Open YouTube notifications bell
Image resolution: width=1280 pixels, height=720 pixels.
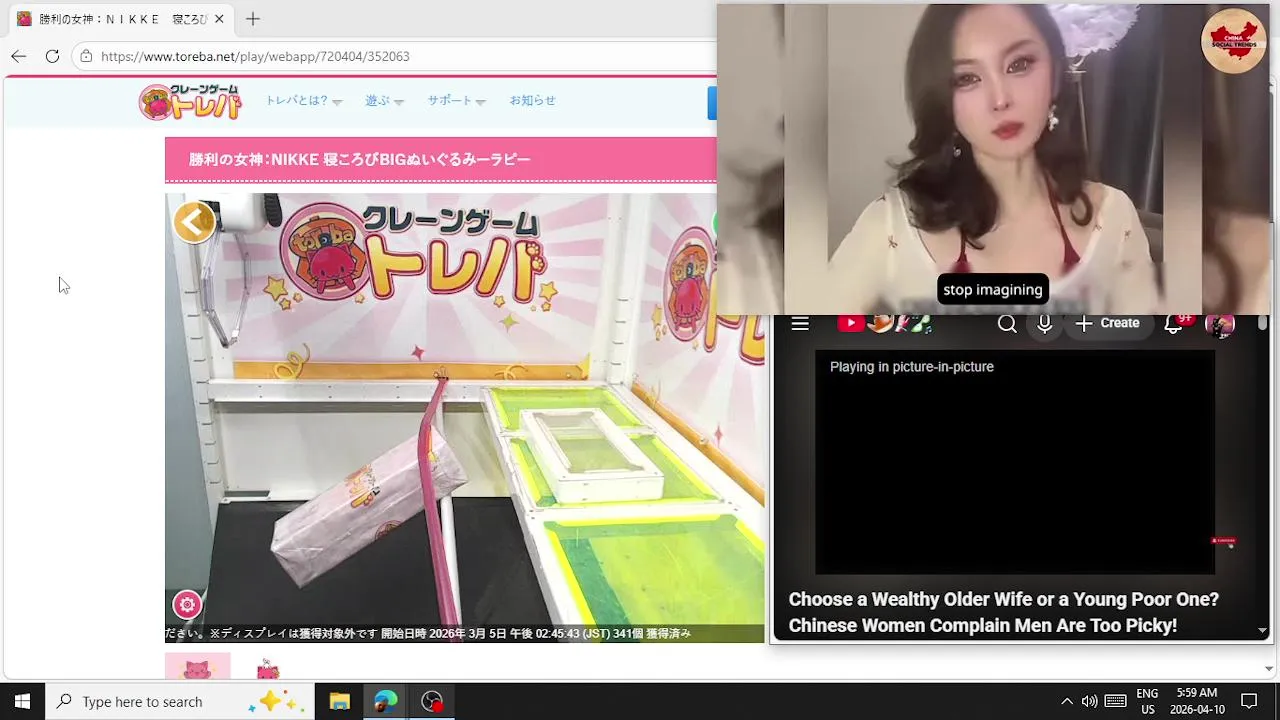[1174, 324]
